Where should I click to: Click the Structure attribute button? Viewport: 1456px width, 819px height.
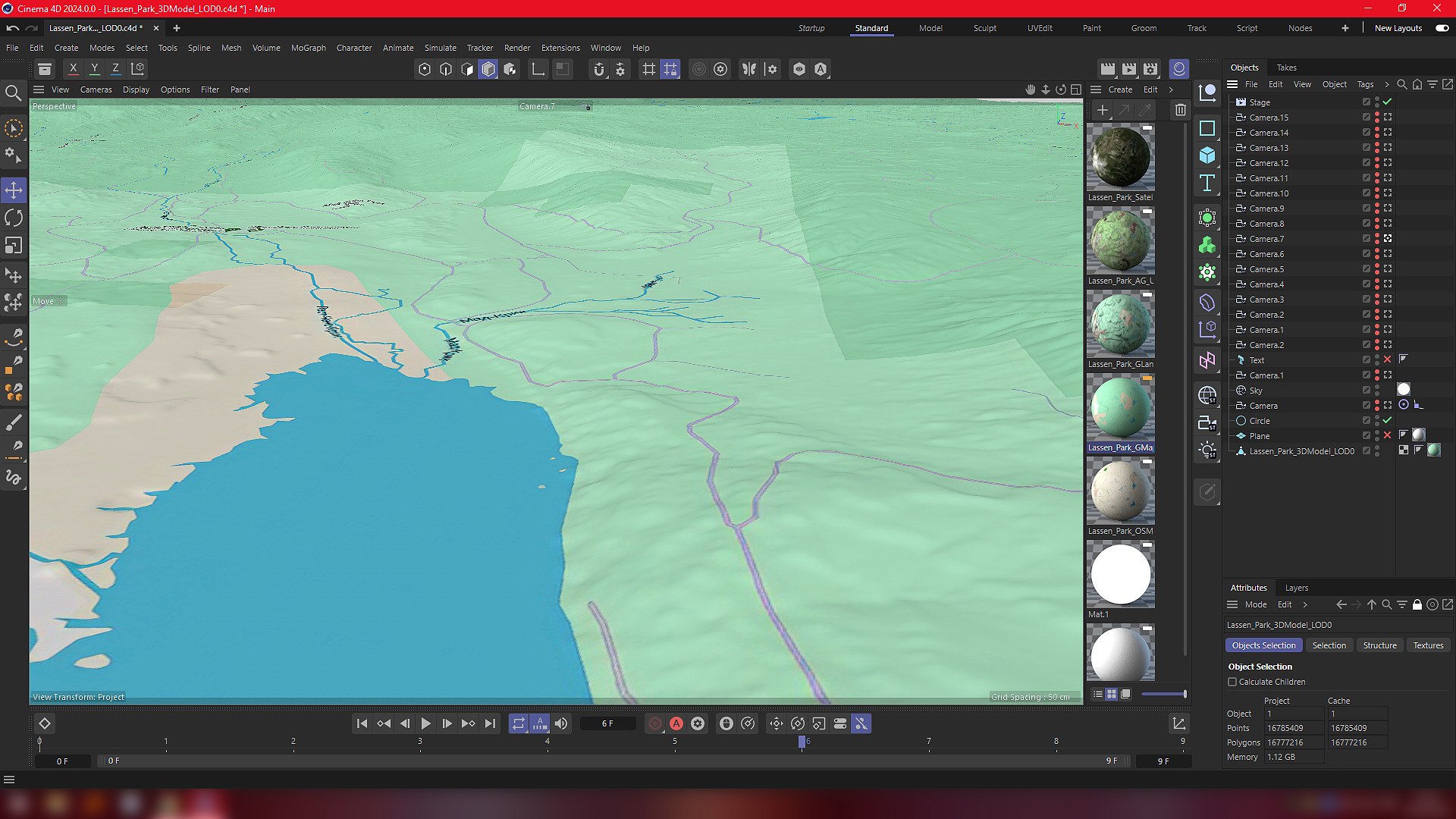pyautogui.click(x=1379, y=645)
